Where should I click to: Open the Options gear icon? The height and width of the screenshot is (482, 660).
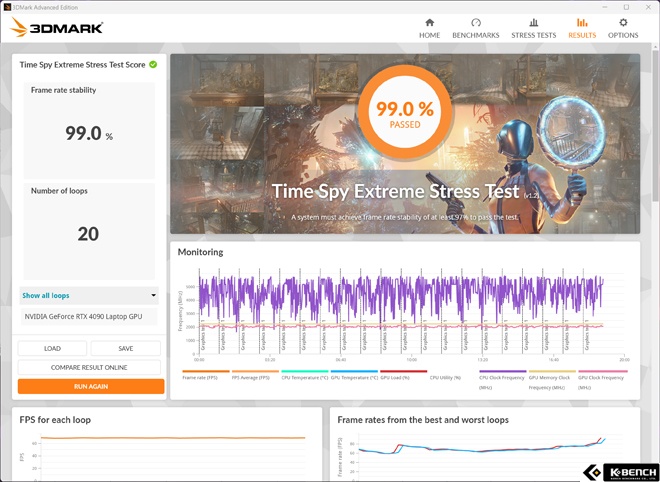pyautogui.click(x=623, y=22)
